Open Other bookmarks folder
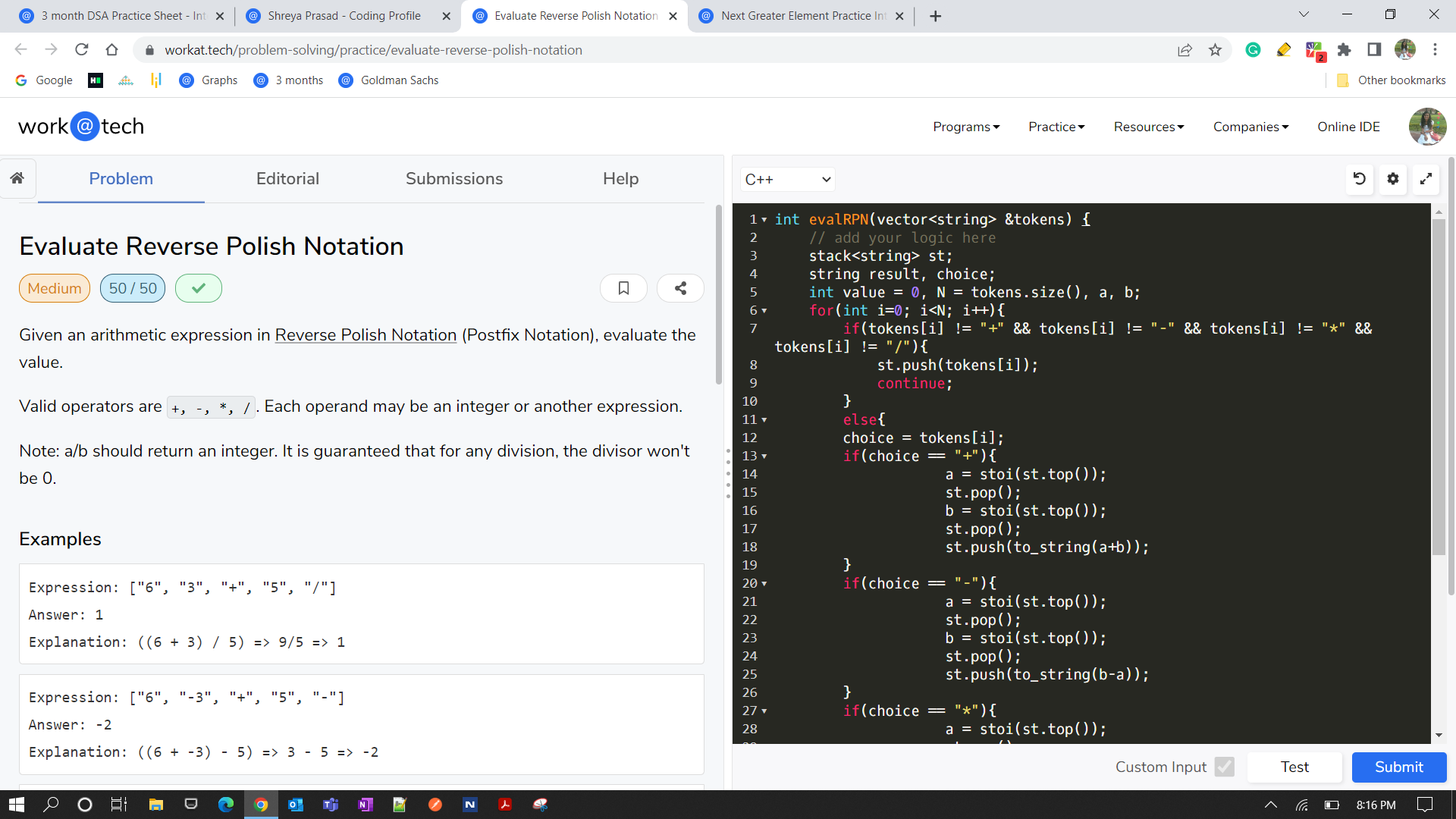1456x819 pixels. [x=1391, y=80]
